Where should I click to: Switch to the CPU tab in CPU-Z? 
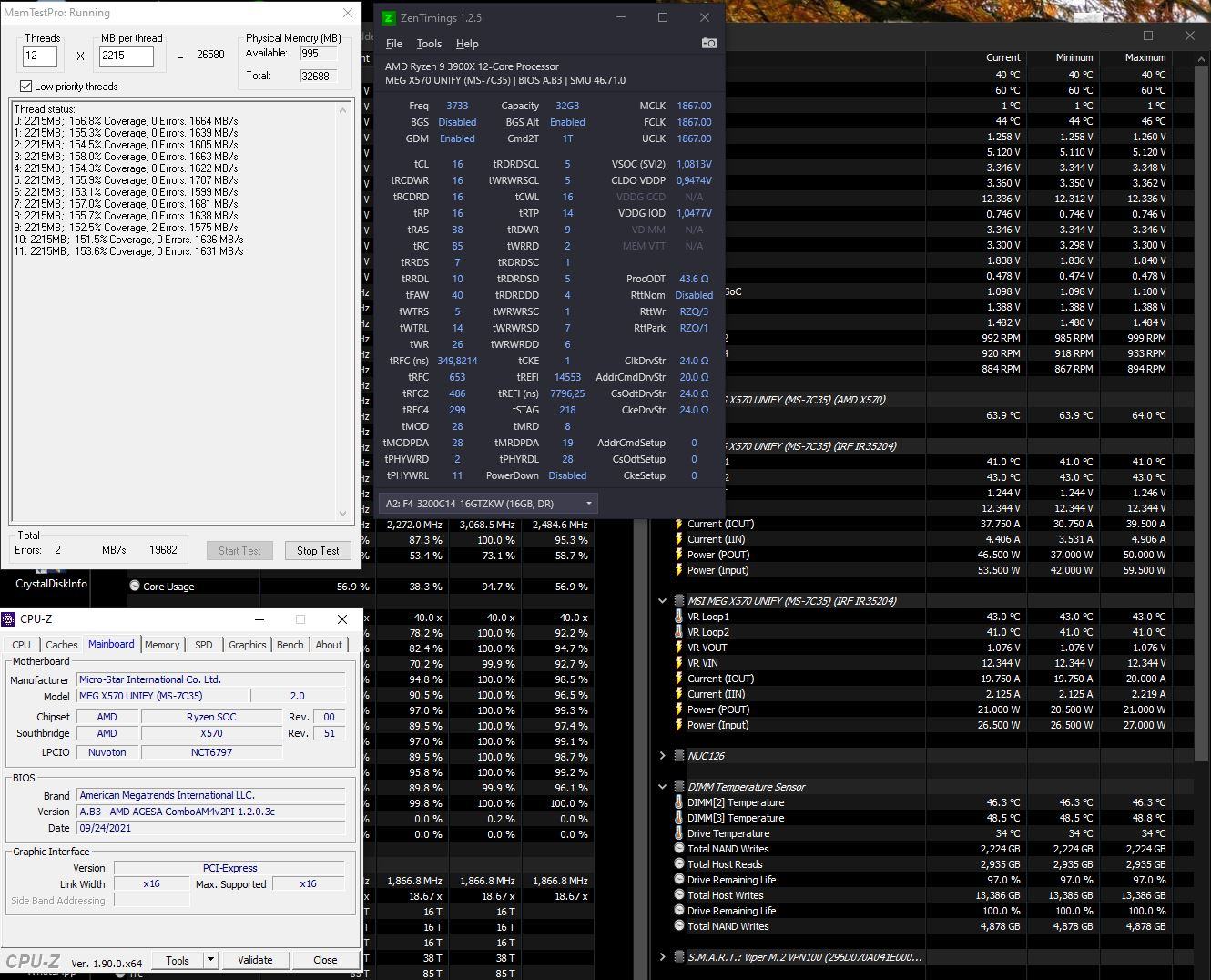tap(21, 645)
